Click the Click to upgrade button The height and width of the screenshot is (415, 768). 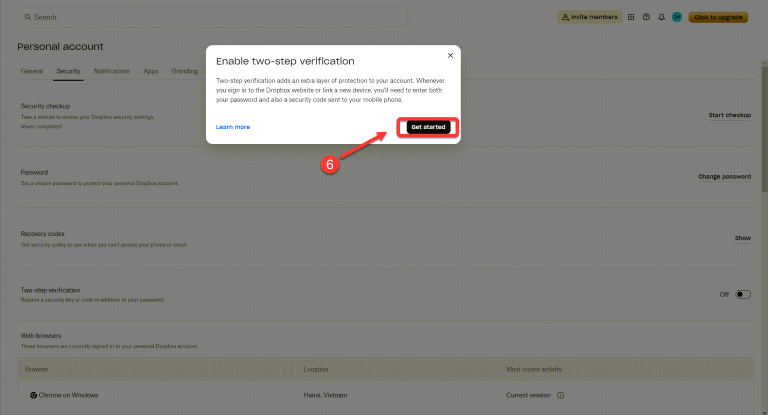(x=718, y=17)
